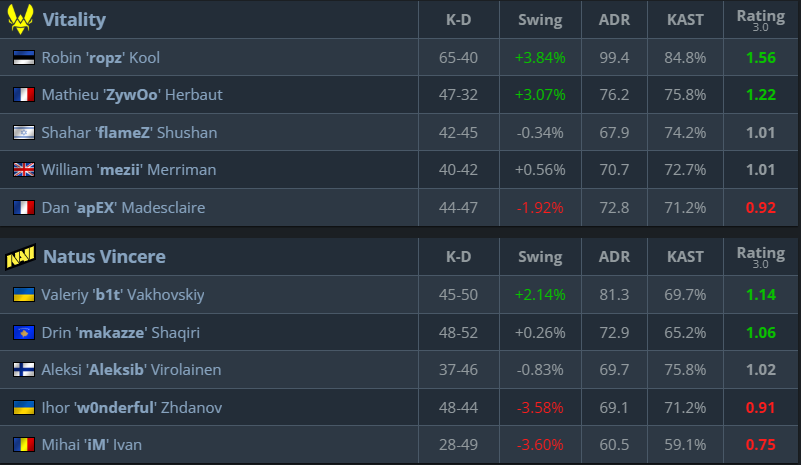Sort Vitality table by K-D column
The image size is (801, 465).
[x=458, y=20]
